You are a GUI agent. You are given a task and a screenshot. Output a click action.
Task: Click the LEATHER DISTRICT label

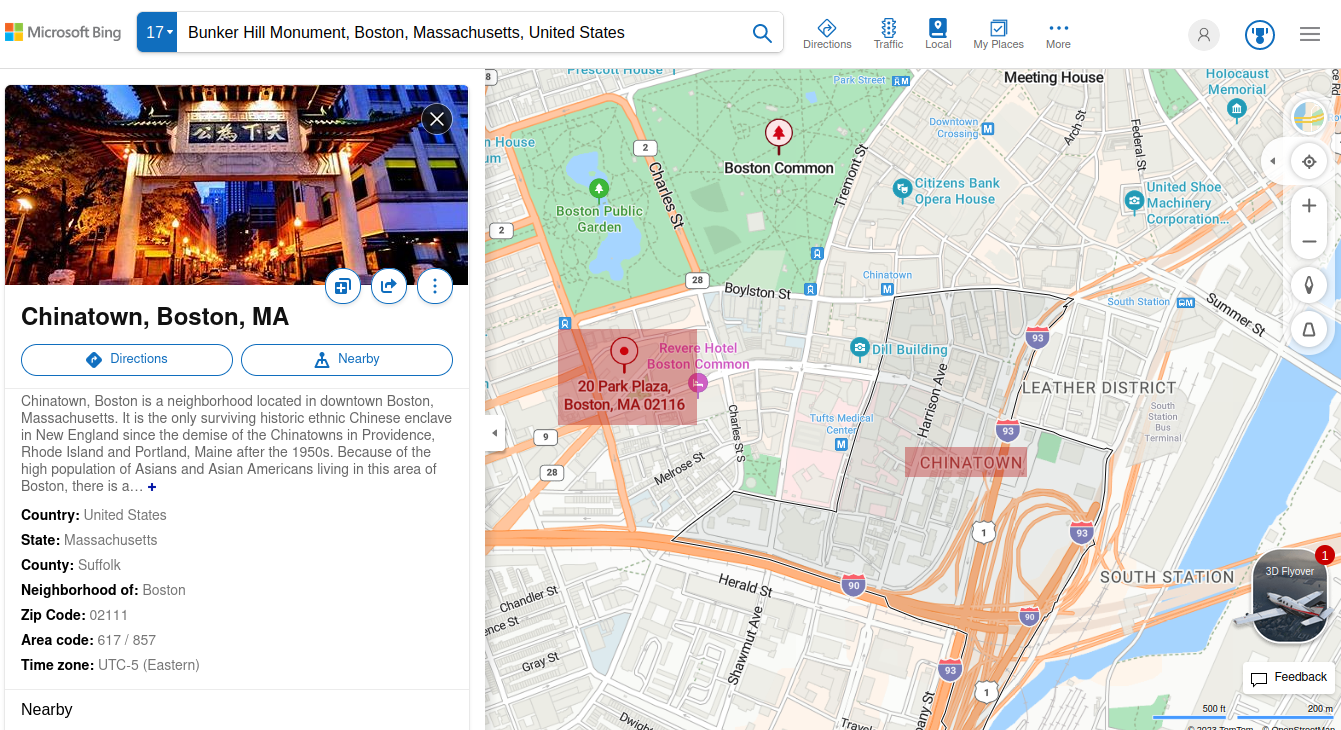click(x=1098, y=387)
